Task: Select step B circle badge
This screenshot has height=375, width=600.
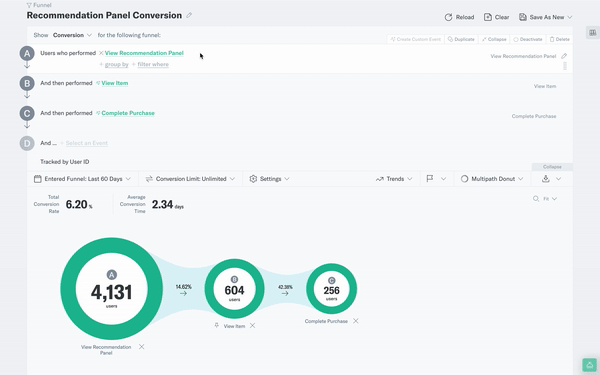Action: pyautogui.click(x=27, y=83)
